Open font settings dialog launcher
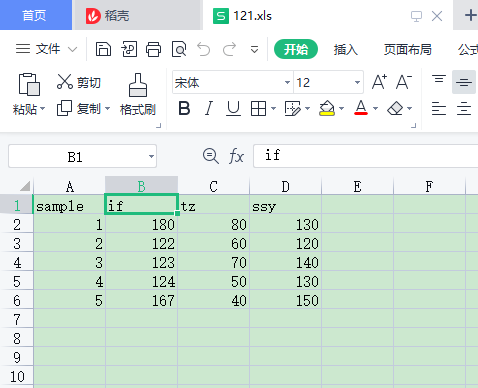This screenshot has width=478, height=388. [x=414, y=126]
